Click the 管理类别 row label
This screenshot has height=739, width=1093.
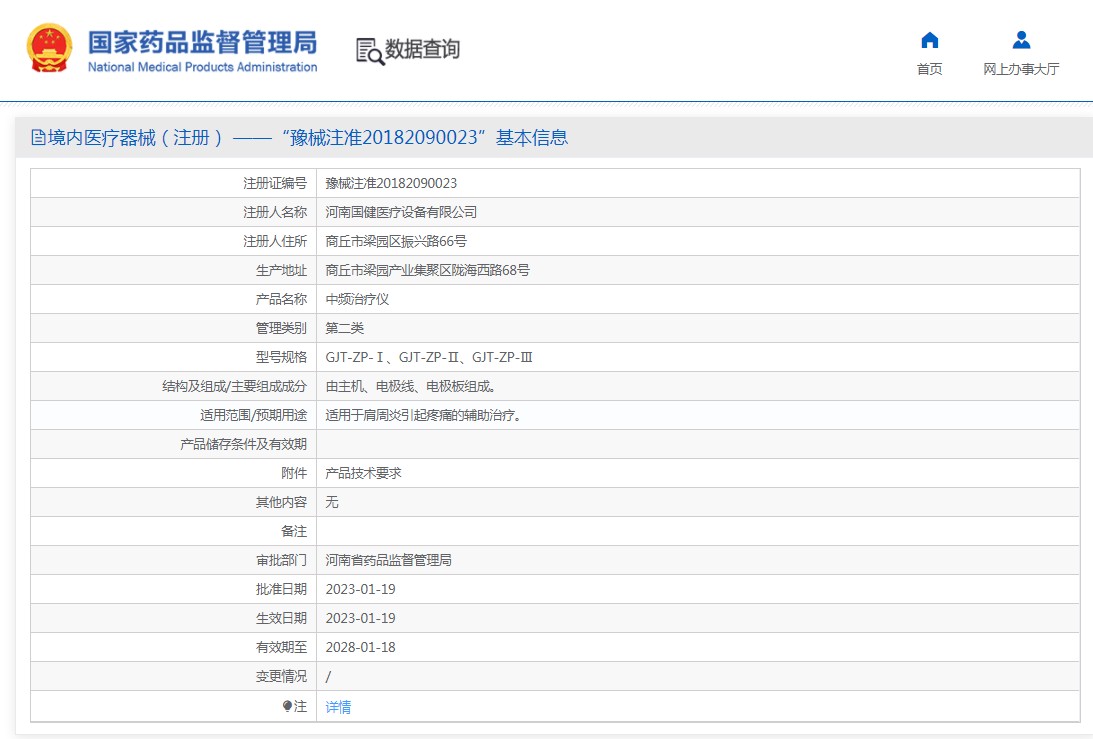click(x=281, y=328)
